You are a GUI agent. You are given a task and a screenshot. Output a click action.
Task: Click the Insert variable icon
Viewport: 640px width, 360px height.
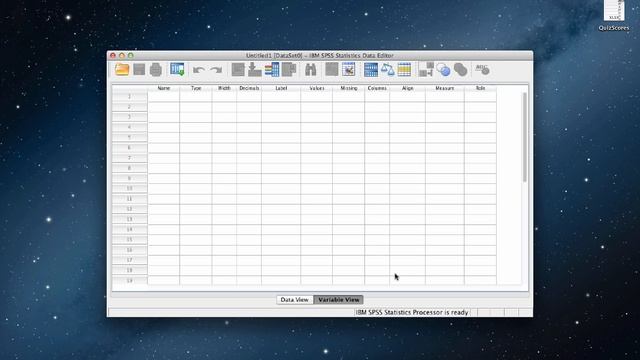349,69
